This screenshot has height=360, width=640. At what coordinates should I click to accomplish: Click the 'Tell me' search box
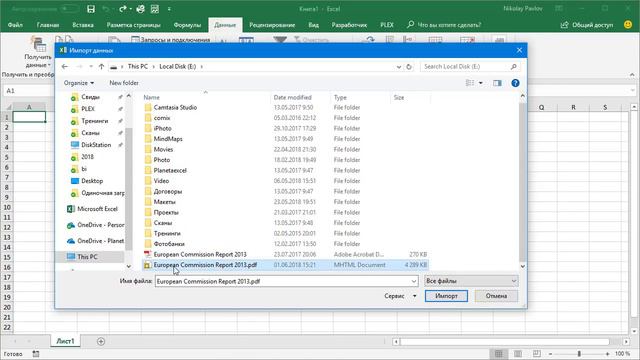click(444, 25)
